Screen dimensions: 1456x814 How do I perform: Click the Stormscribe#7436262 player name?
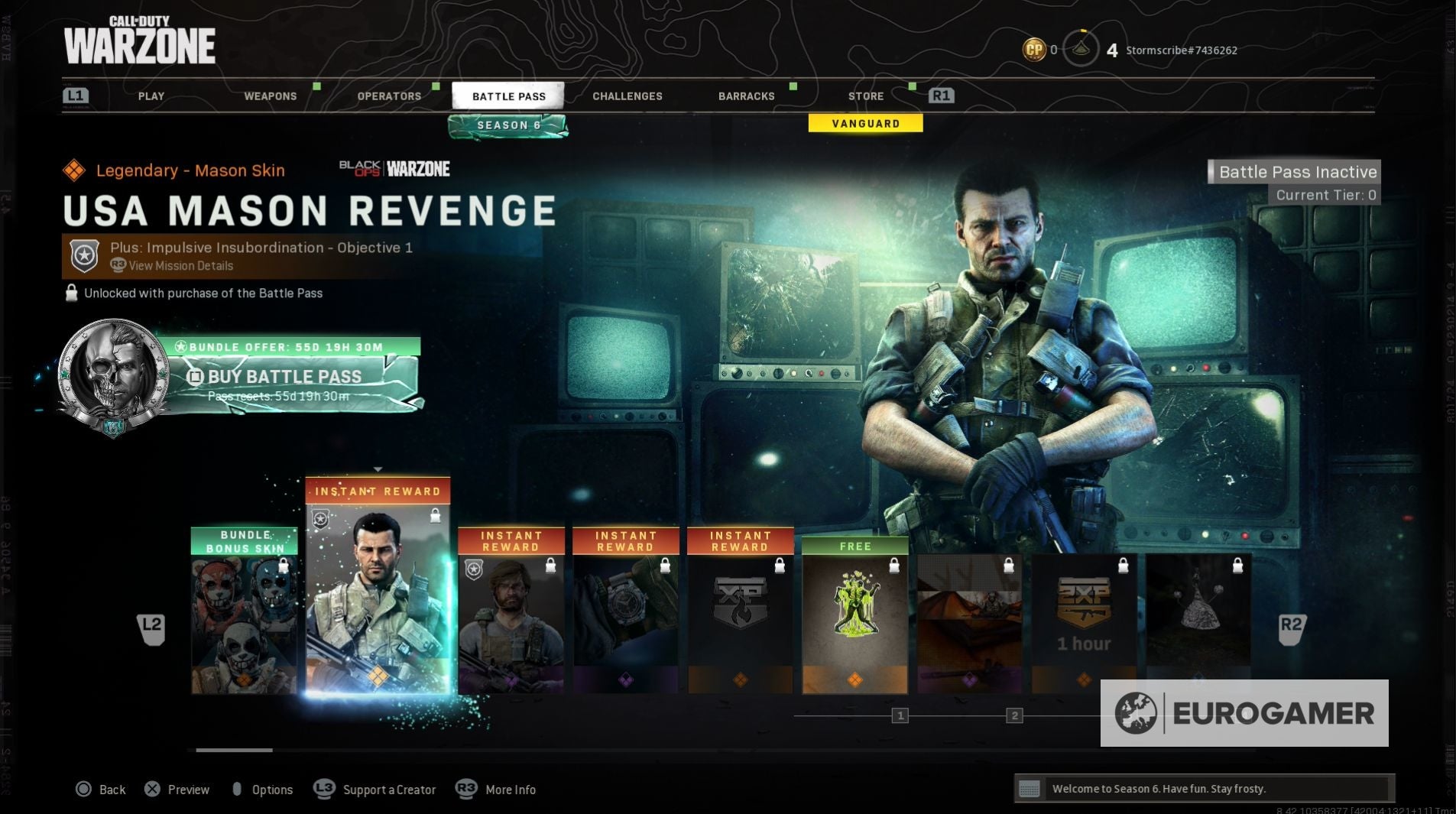[1181, 50]
